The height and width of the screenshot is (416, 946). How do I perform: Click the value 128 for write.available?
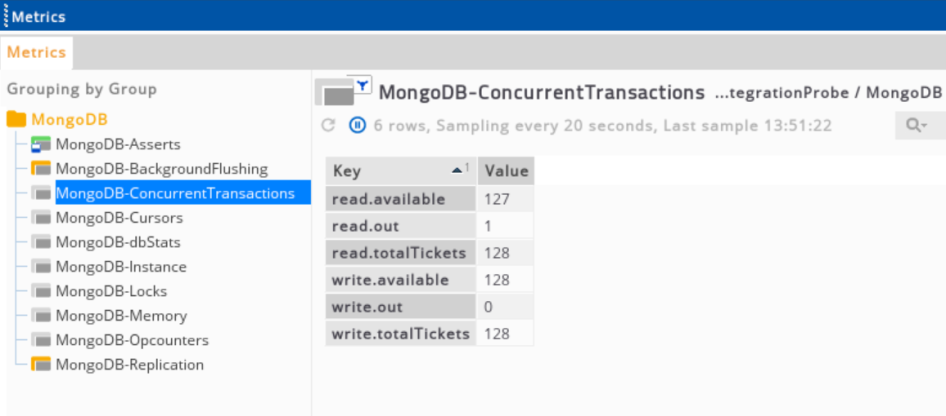pyautogui.click(x=506, y=280)
